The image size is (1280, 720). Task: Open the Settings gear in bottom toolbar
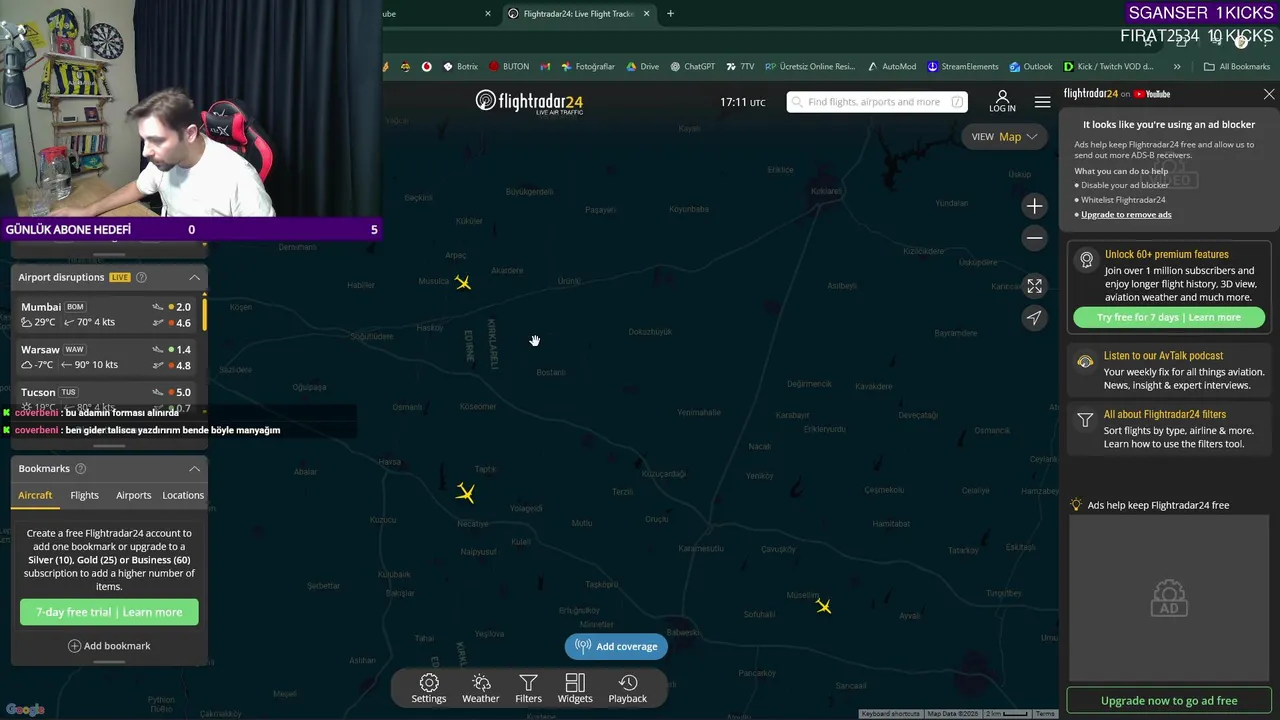point(428,688)
